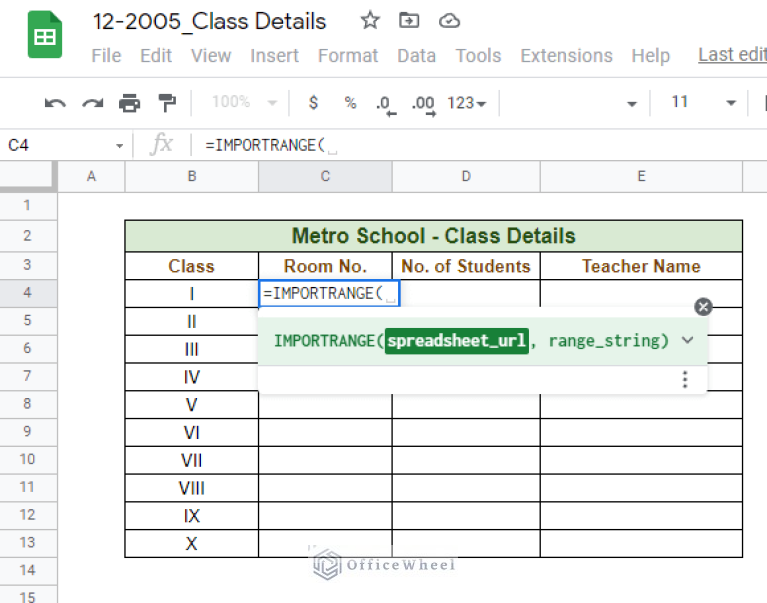Screen dimensions: 767x603
Task: Decrease decimal places button
Action: 383,102
